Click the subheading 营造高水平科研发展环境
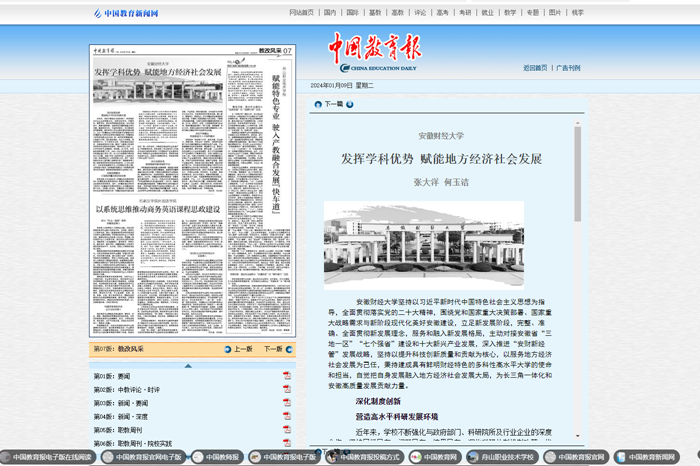This screenshot has width=700, height=466. point(397,416)
